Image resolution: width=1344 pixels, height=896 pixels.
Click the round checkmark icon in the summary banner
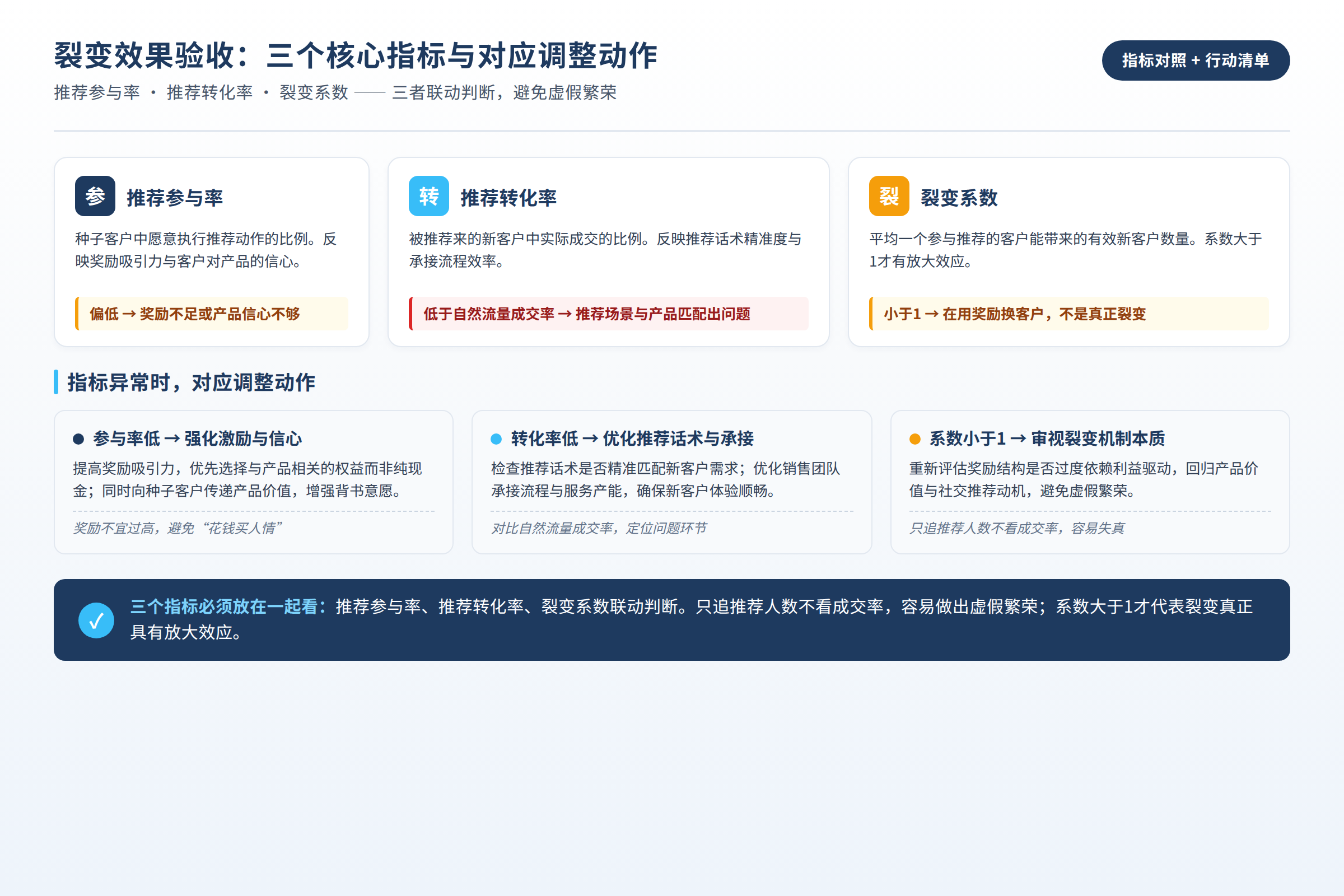point(96,620)
